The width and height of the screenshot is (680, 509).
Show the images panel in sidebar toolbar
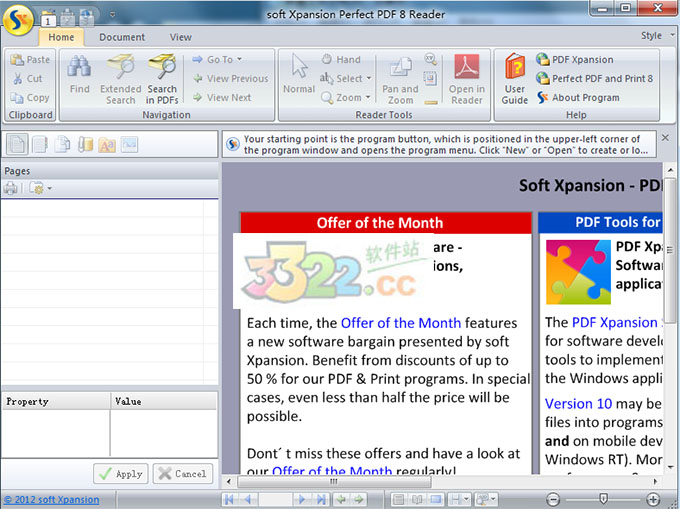point(129,144)
